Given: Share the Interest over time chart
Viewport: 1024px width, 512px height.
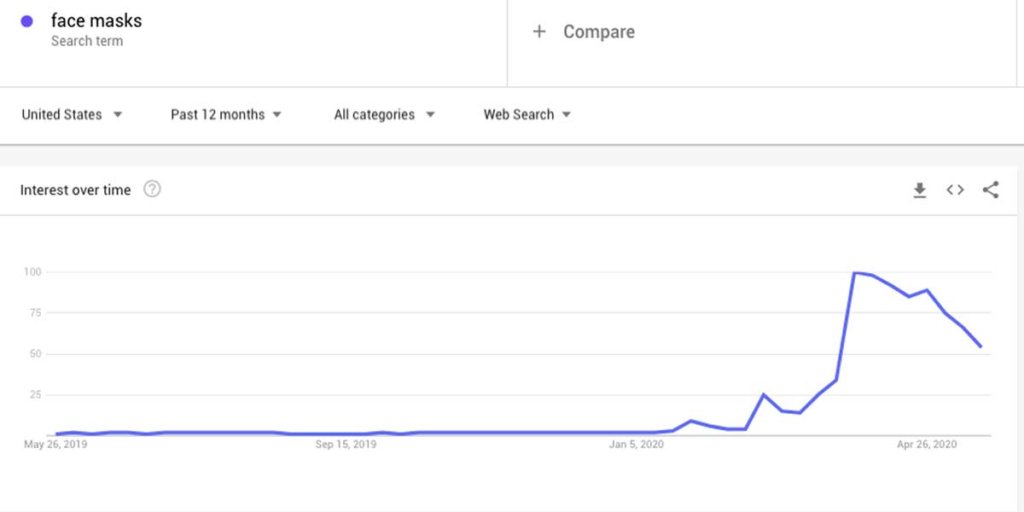Looking at the screenshot, I should click(x=990, y=190).
